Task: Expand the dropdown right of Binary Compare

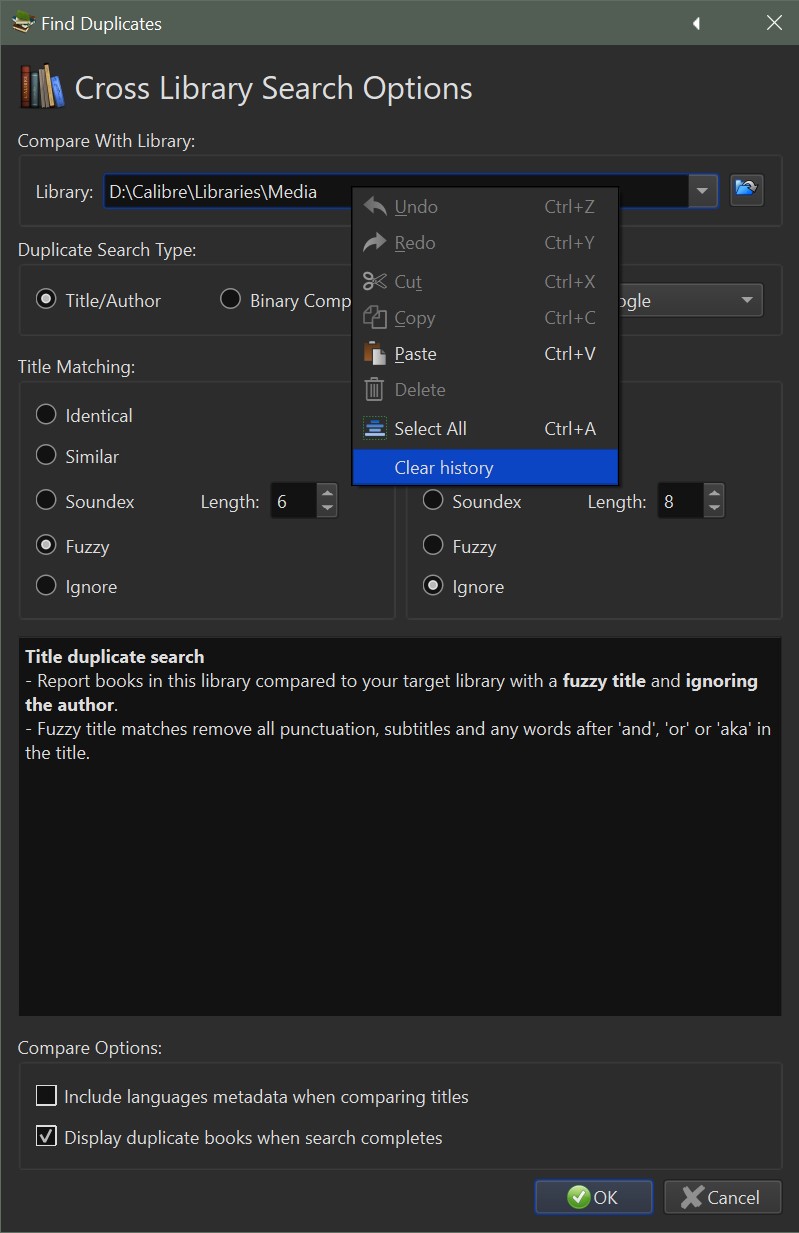Action: coord(746,300)
